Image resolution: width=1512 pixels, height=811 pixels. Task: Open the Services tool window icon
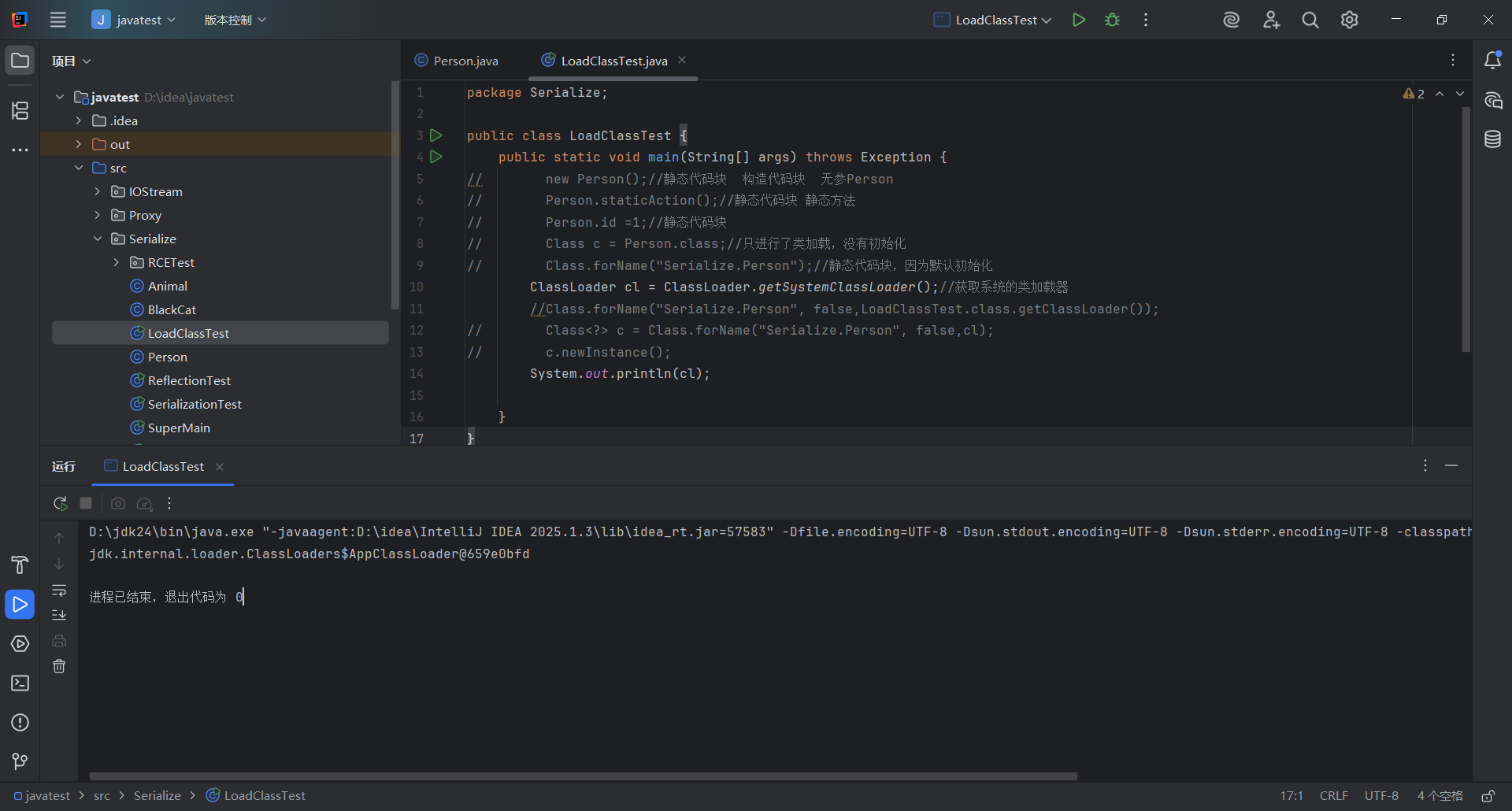click(x=20, y=643)
